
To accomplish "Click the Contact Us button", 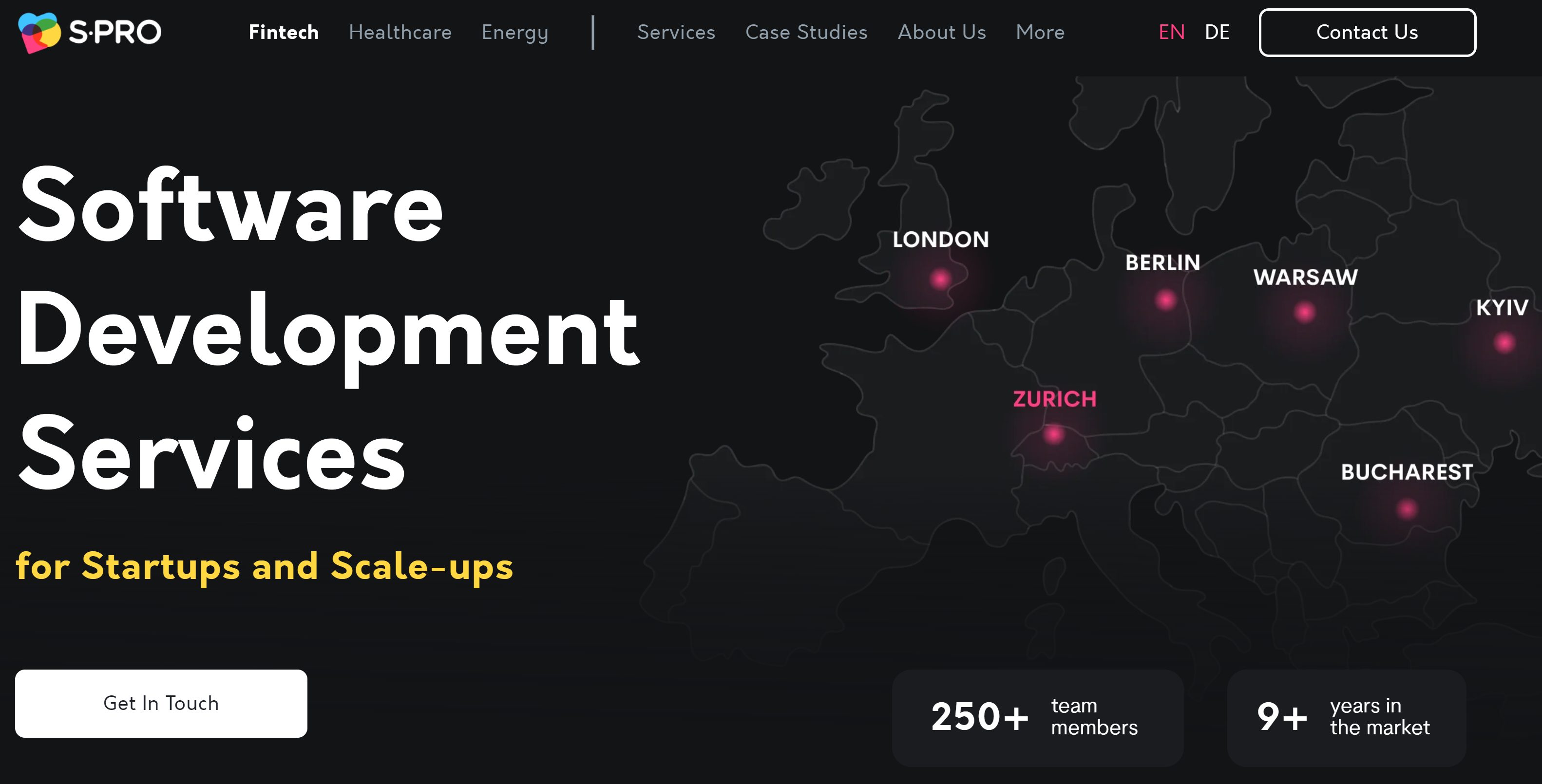I will [1367, 32].
